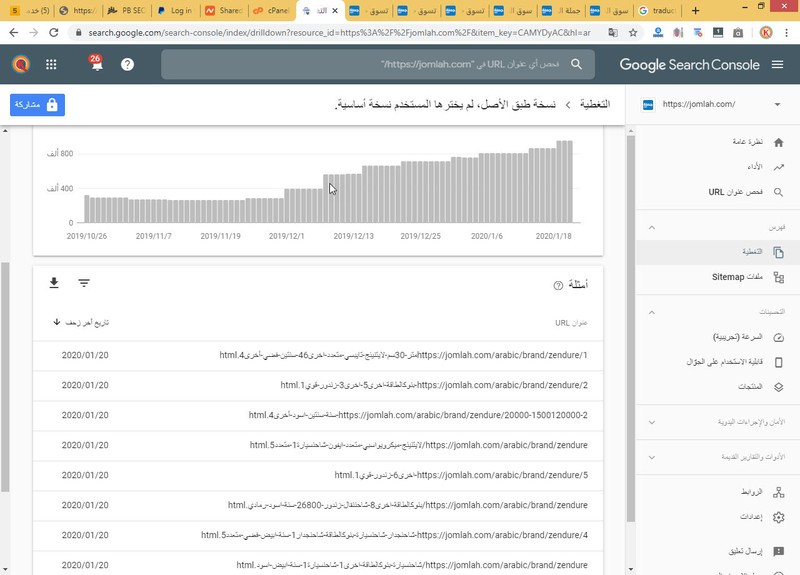This screenshot has height=575, width=800.
Task: Click the home icon for نظرة عامة
Action: pyautogui.click(x=779, y=142)
